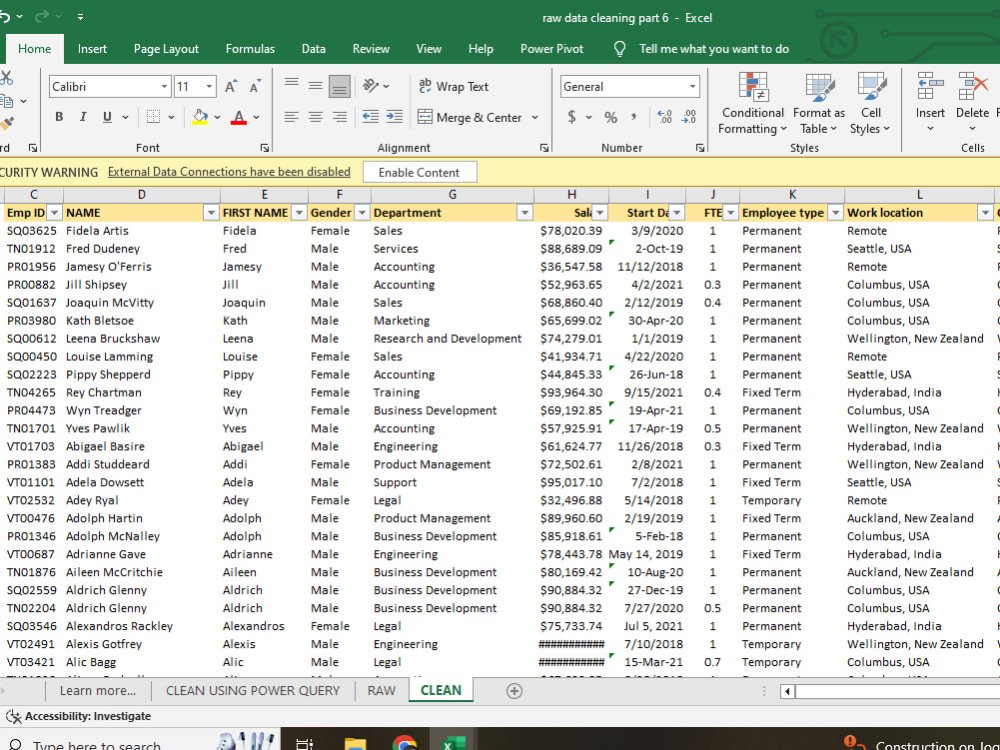
Task: Align text left
Action: (x=291, y=117)
